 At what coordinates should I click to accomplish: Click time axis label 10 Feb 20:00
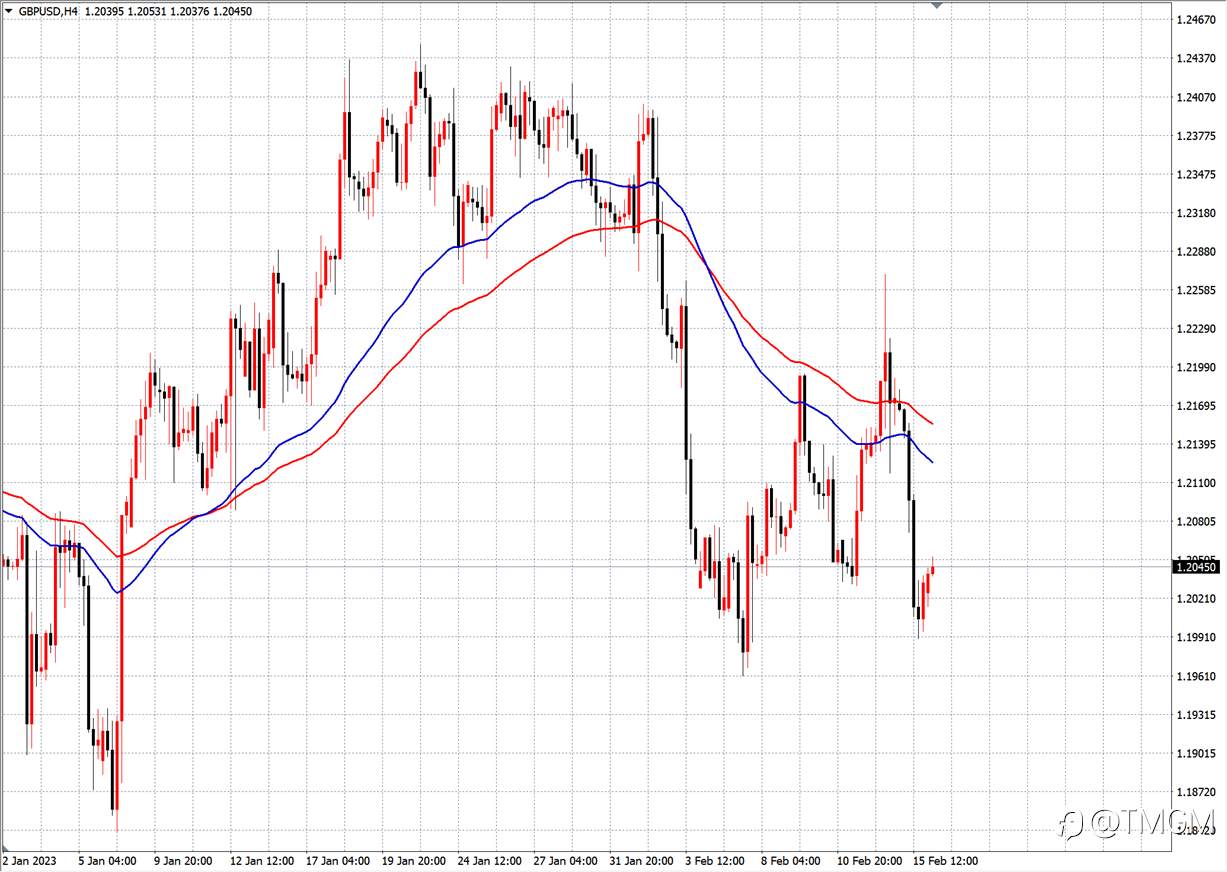(x=869, y=860)
